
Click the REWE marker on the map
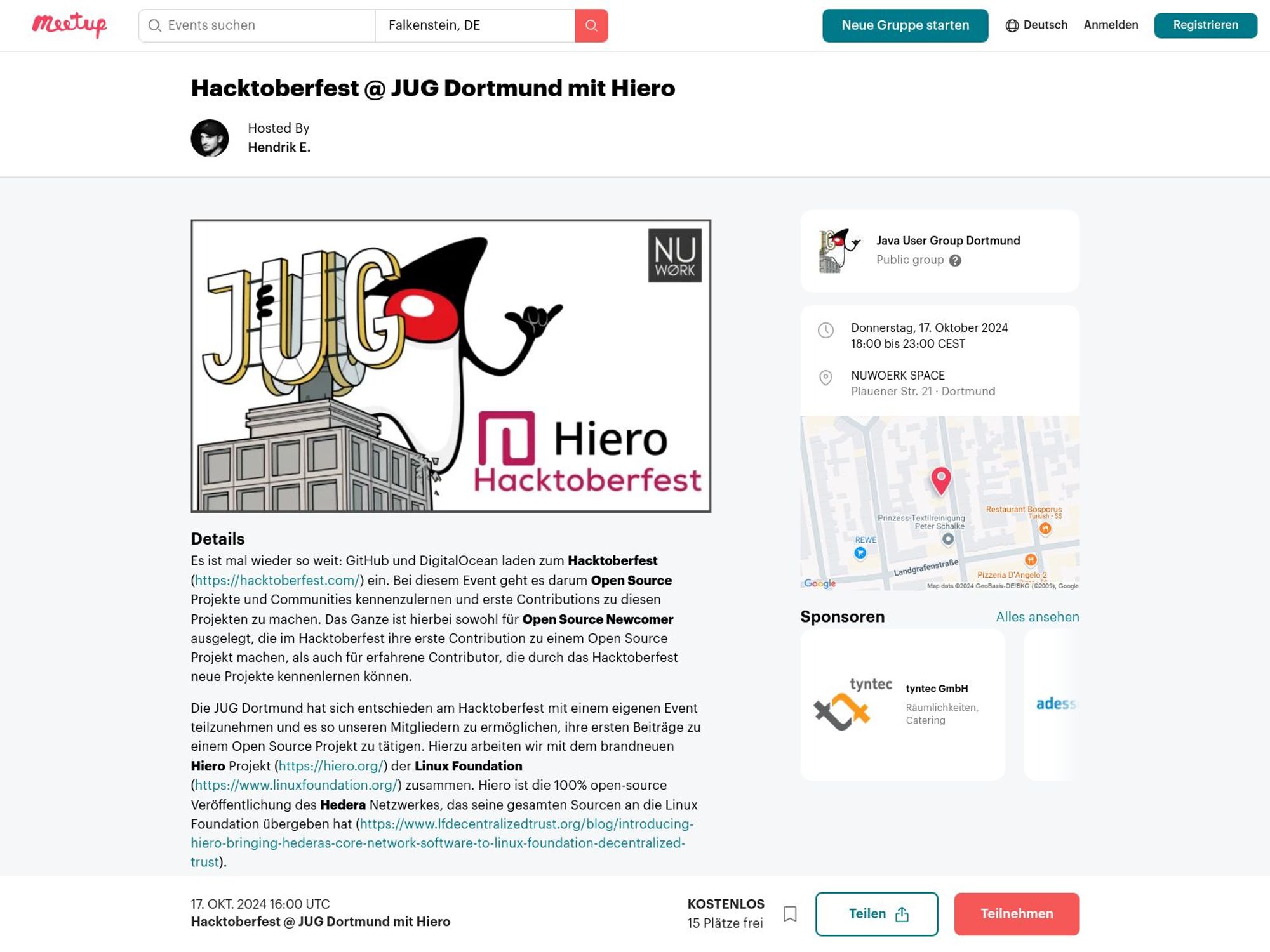(x=860, y=553)
